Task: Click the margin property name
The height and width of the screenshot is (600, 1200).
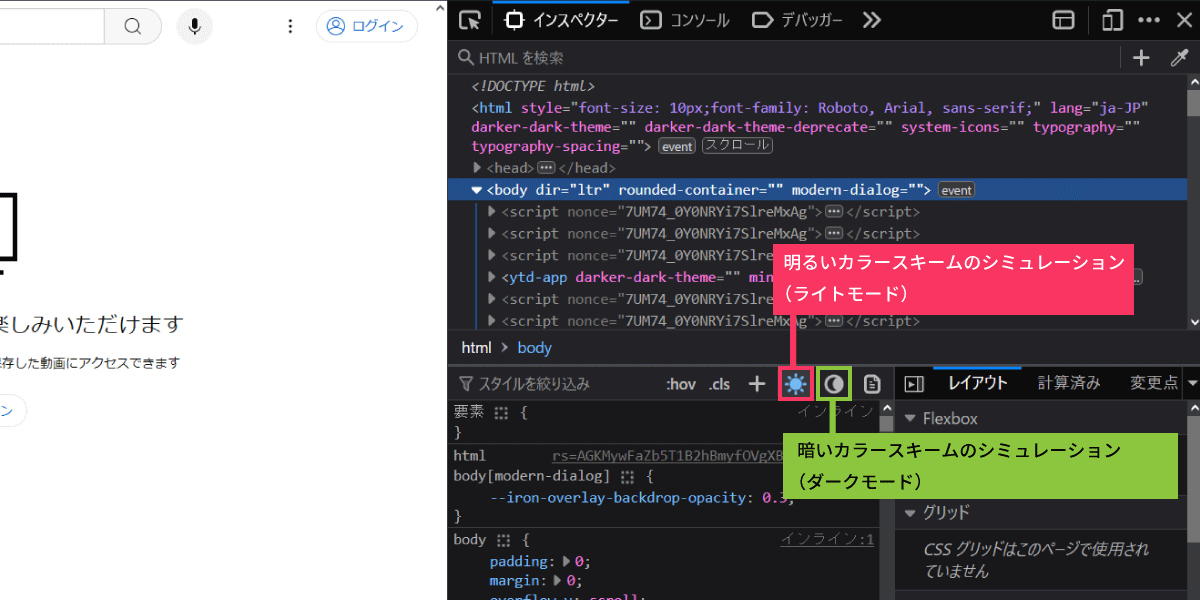Action: 515,580
